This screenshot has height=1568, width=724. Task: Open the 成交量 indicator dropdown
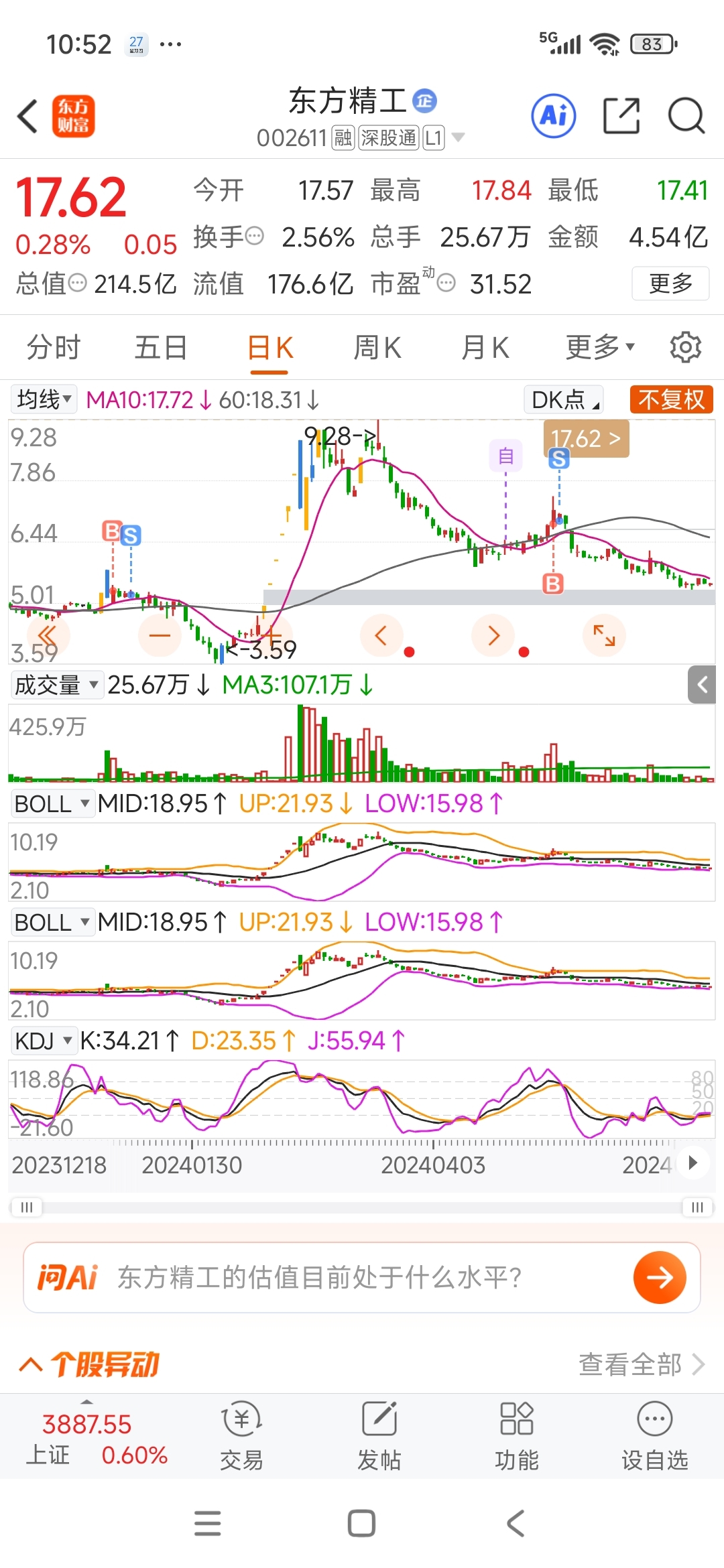click(x=57, y=685)
